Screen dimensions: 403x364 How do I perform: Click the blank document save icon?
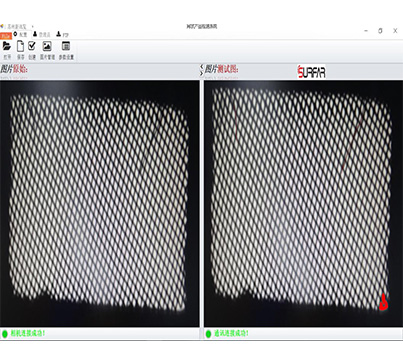20,46
